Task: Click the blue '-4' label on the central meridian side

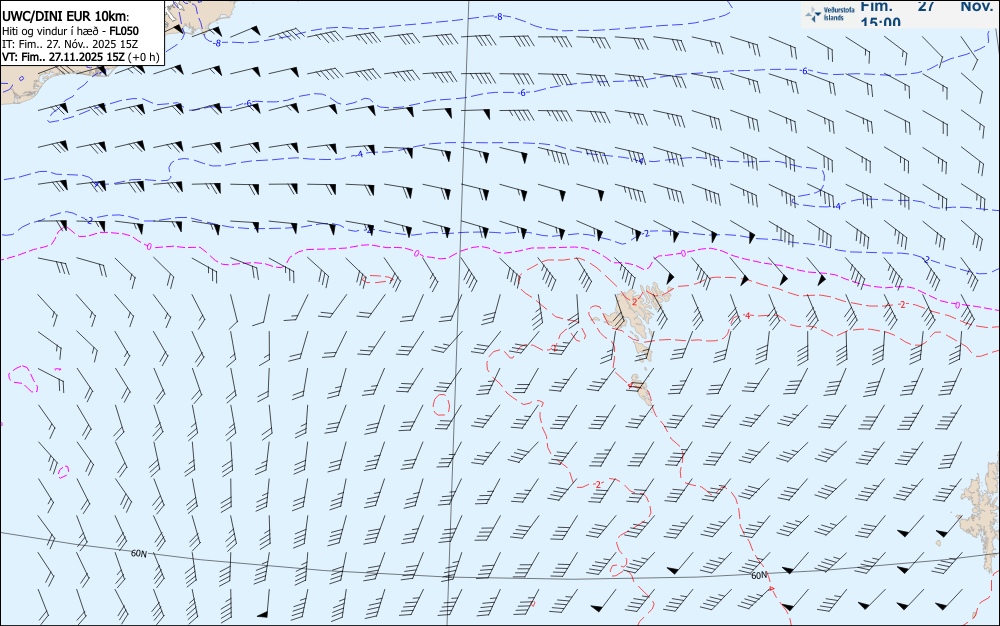Action: 360,154
